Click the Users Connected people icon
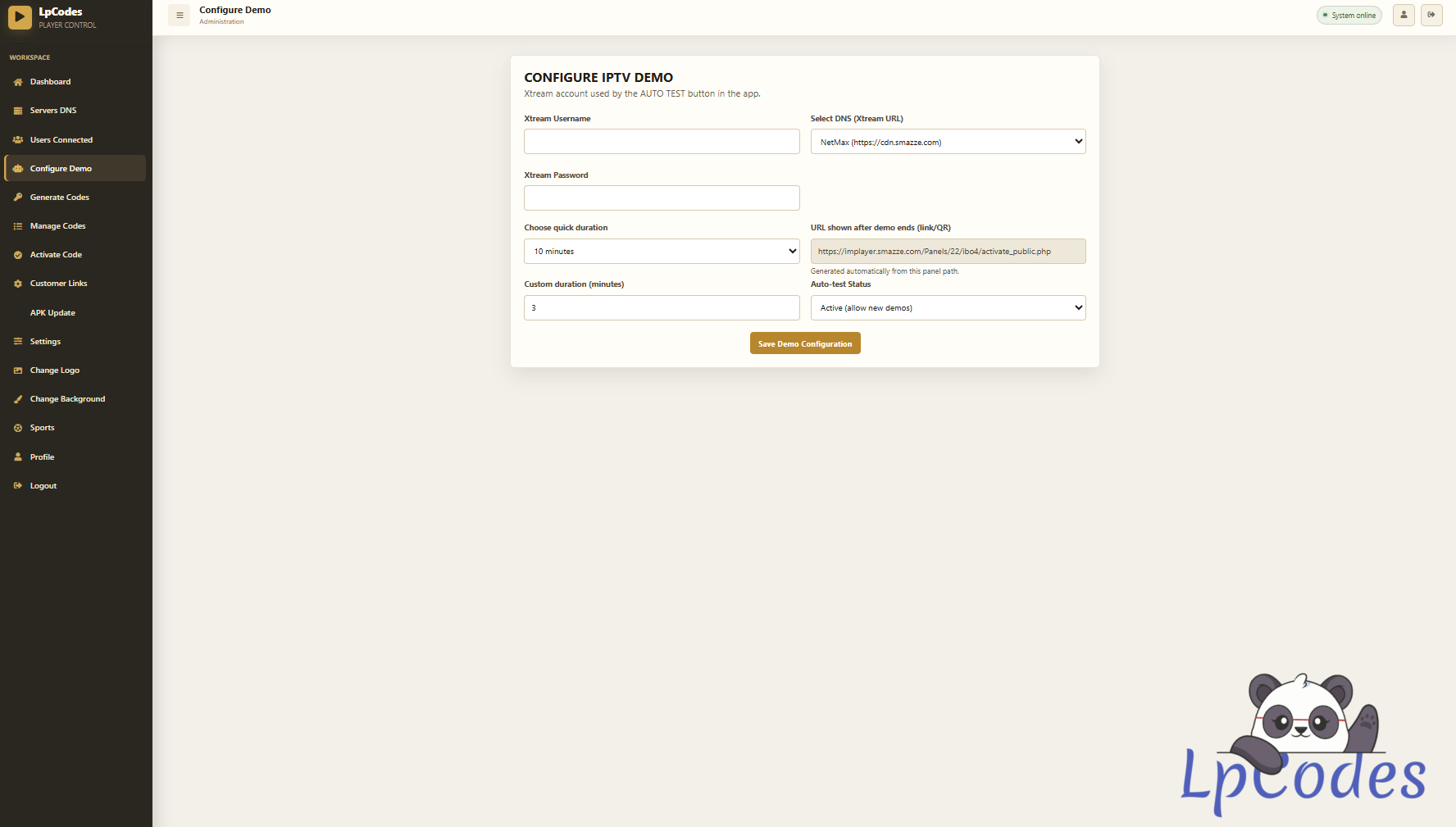Viewport: 1456px width, 827px height. click(x=18, y=140)
